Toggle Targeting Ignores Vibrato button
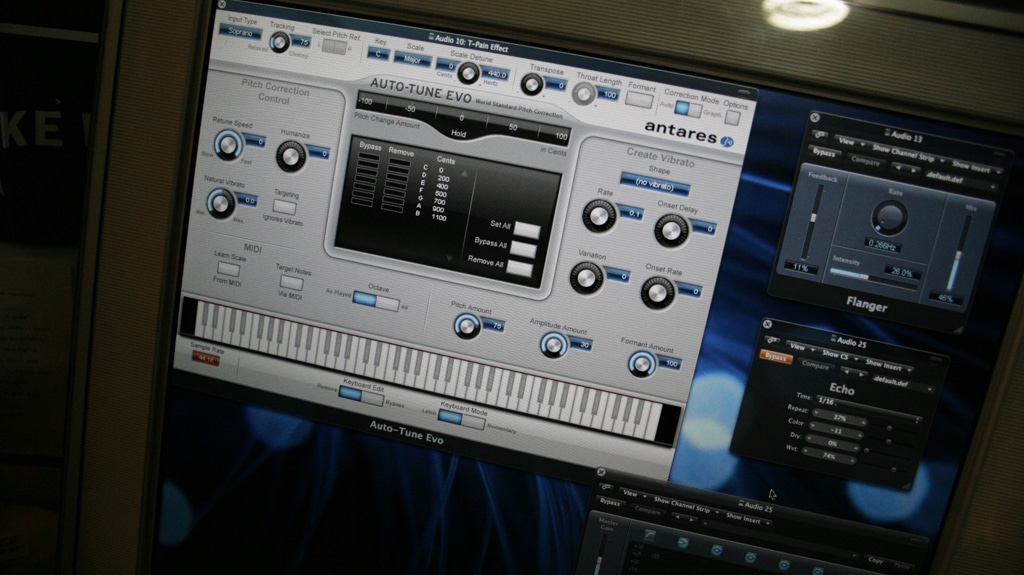Viewport: 1024px width, 575px height. coord(284,206)
